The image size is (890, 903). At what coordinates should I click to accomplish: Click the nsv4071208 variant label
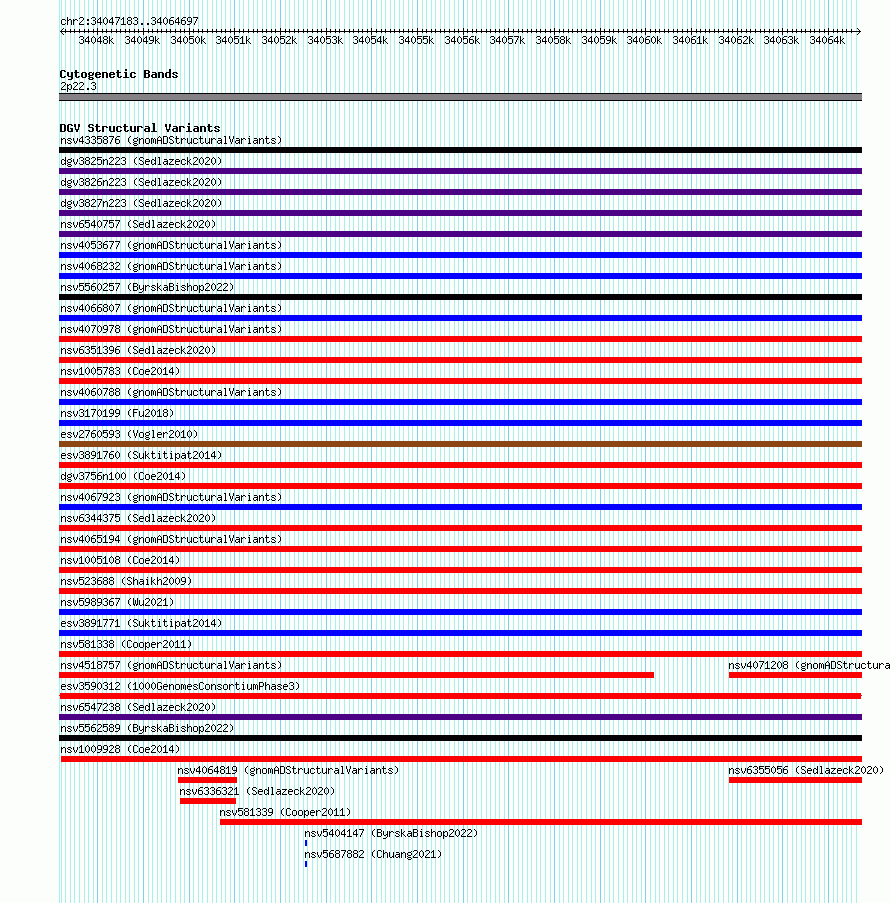point(809,665)
